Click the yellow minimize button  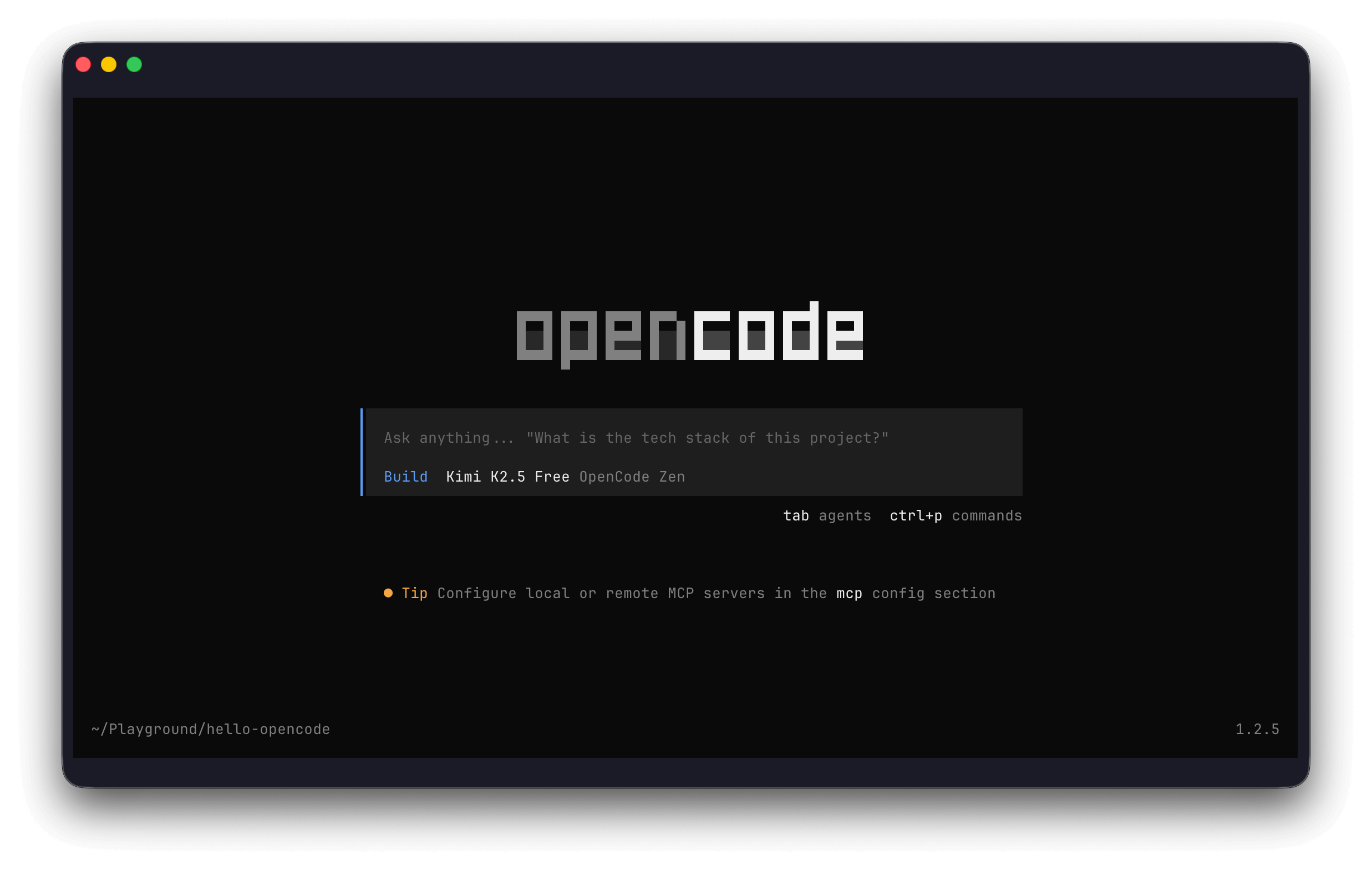click(x=109, y=64)
